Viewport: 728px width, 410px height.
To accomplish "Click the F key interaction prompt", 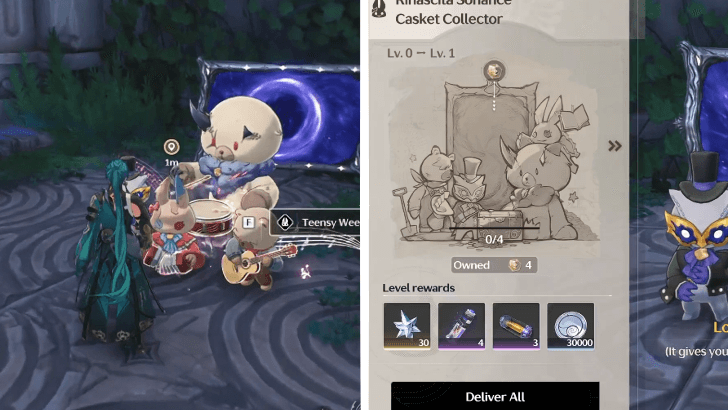I will click(x=249, y=222).
